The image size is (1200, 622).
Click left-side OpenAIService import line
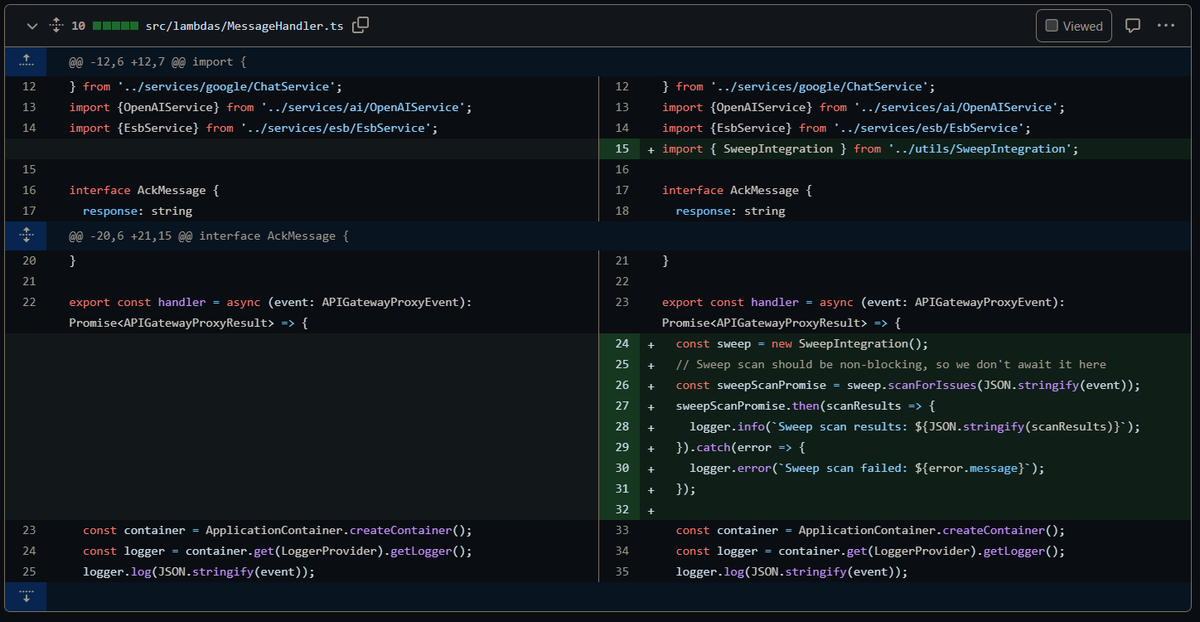(270, 107)
